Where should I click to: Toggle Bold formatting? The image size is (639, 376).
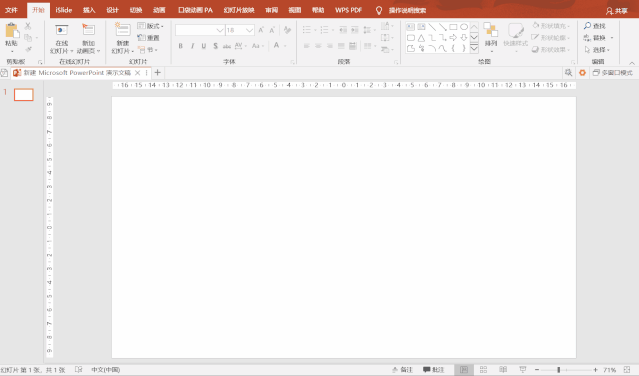coord(181,46)
